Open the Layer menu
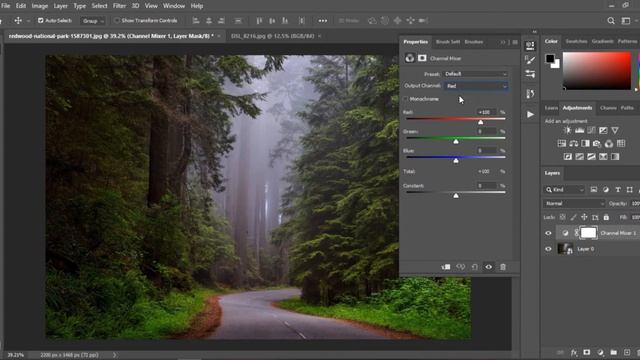 click(60, 6)
